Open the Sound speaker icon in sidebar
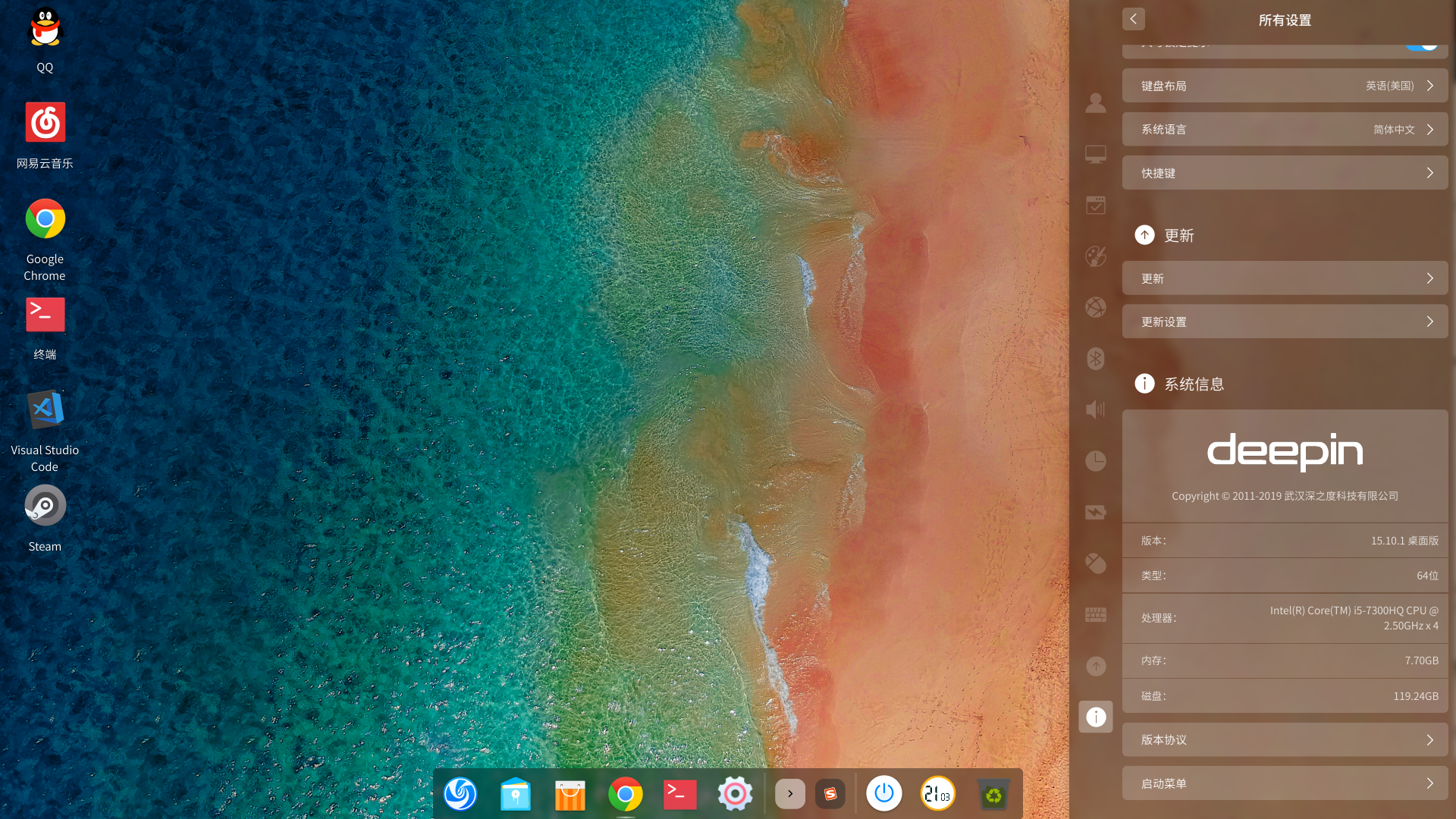 click(1095, 409)
